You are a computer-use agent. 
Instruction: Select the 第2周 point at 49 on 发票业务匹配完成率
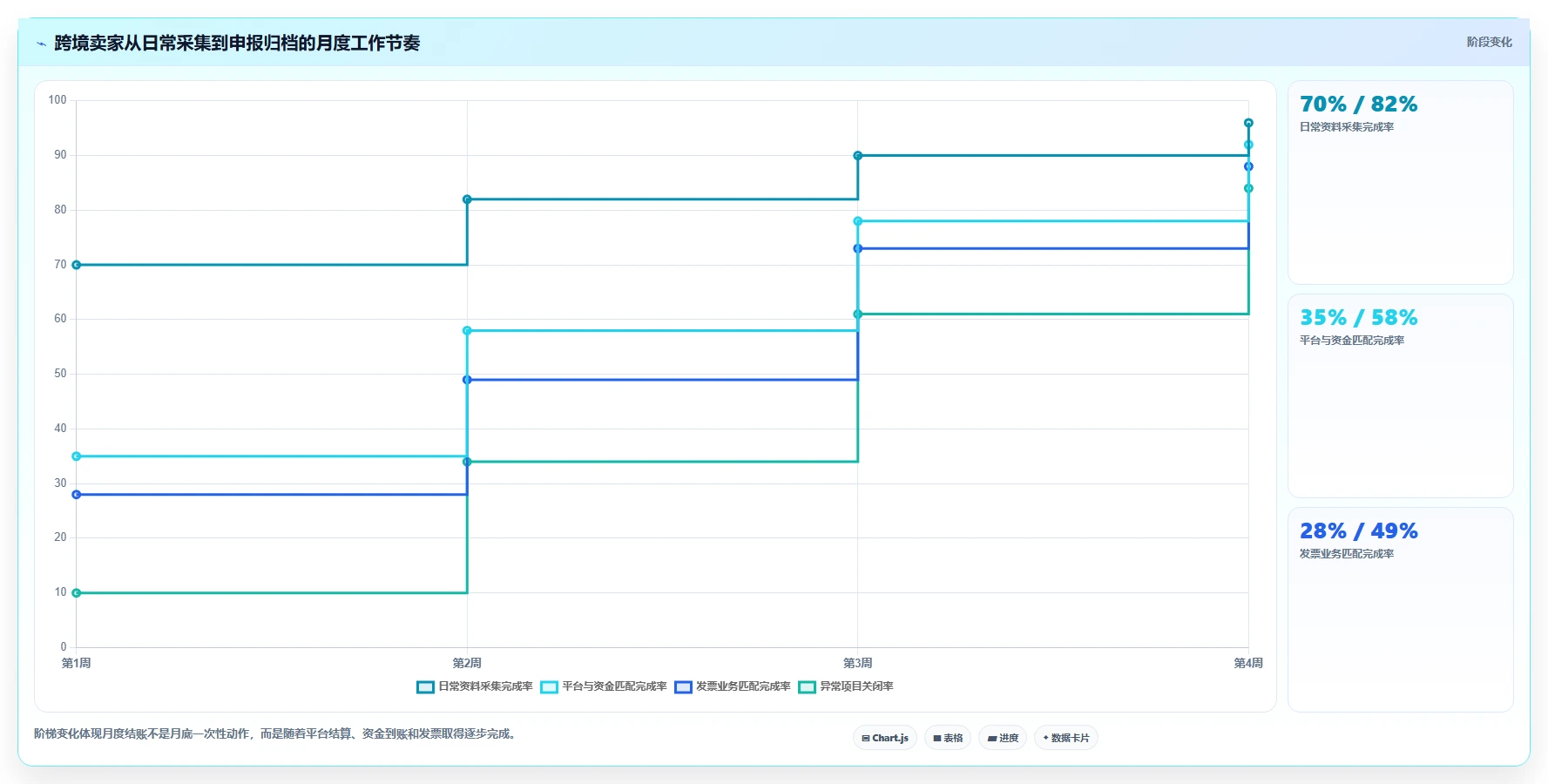click(x=467, y=380)
